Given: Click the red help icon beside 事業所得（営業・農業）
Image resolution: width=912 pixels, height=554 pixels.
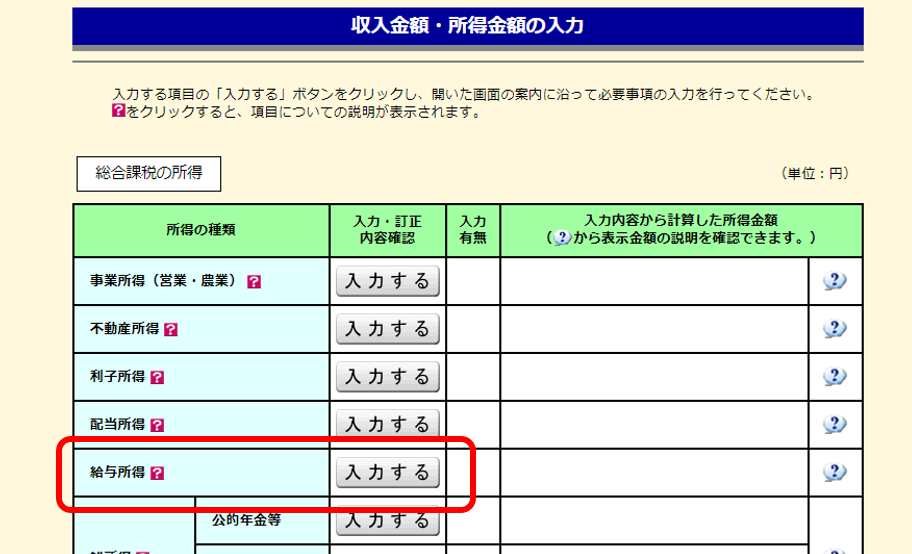Looking at the screenshot, I should pyautogui.click(x=254, y=282).
